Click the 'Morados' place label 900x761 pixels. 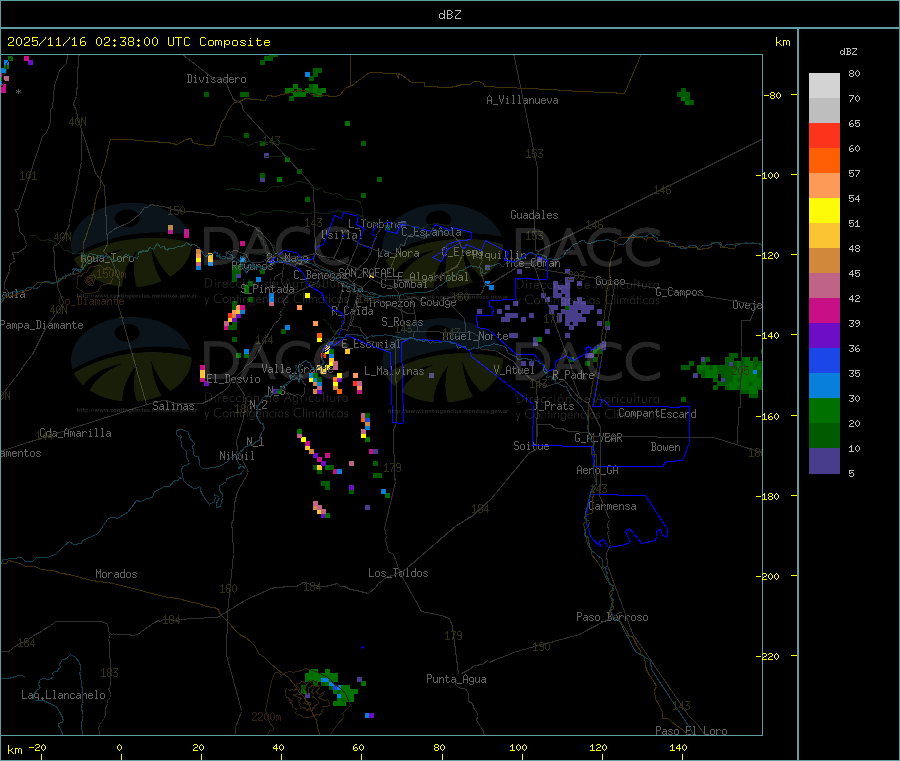tap(116, 574)
